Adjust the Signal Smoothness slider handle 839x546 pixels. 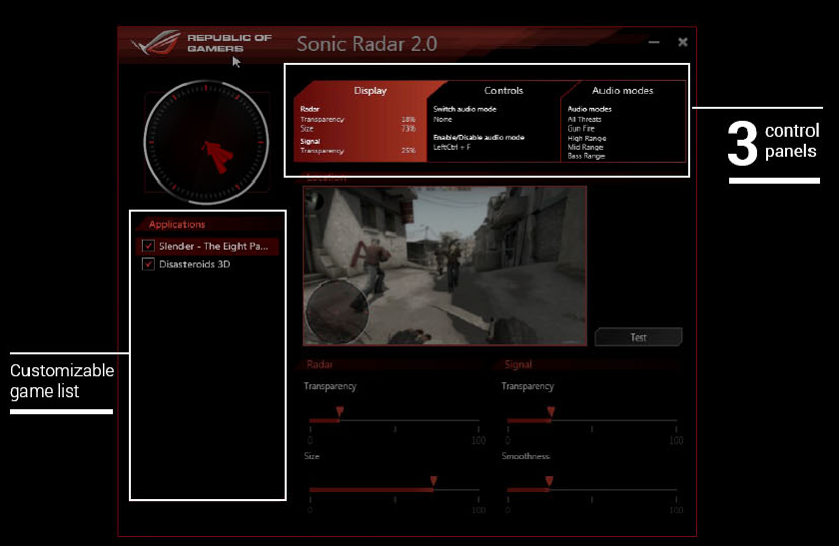coord(549,481)
